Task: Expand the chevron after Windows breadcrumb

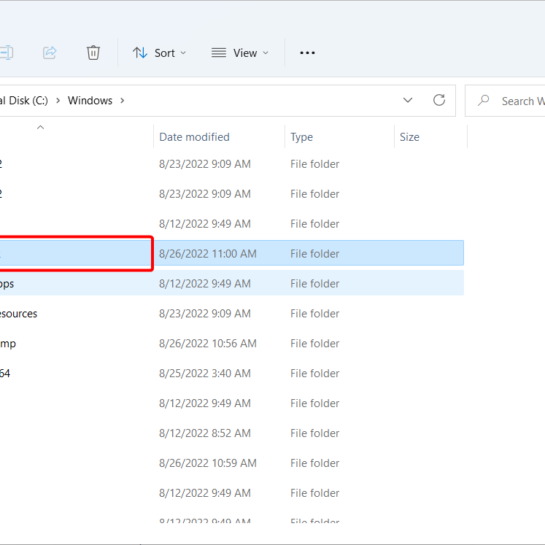Action: [x=122, y=101]
